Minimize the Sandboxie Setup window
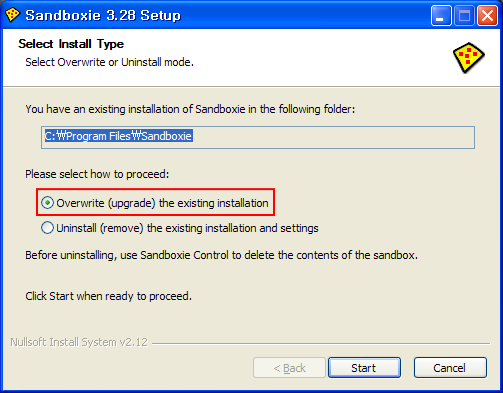The width and height of the screenshot is (503, 393). click(441, 16)
